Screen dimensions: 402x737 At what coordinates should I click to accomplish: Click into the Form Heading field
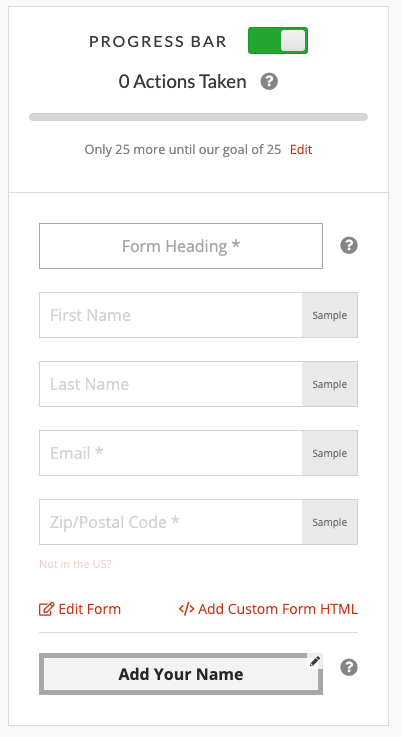pyautogui.click(x=181, y=246)
